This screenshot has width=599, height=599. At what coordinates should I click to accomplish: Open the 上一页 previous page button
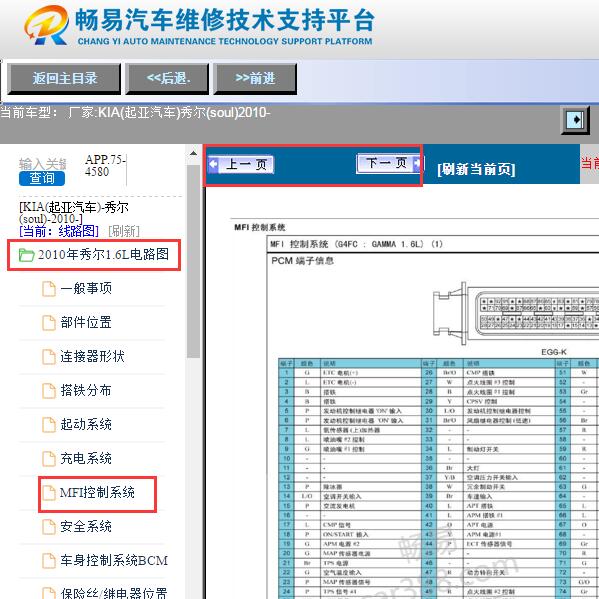(241, 165)
